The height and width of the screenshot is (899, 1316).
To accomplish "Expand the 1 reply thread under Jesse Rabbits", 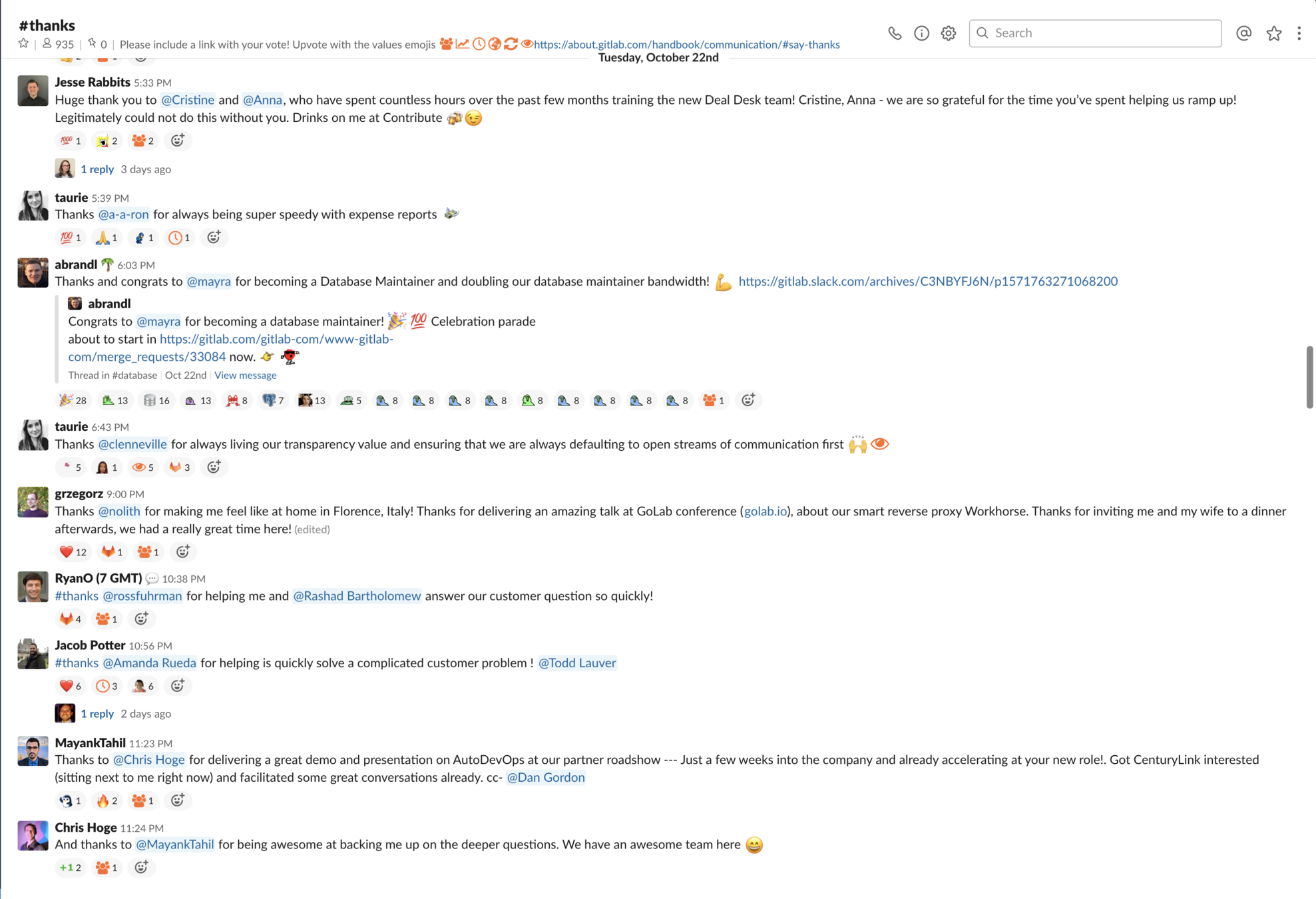I will click(97, 169).
